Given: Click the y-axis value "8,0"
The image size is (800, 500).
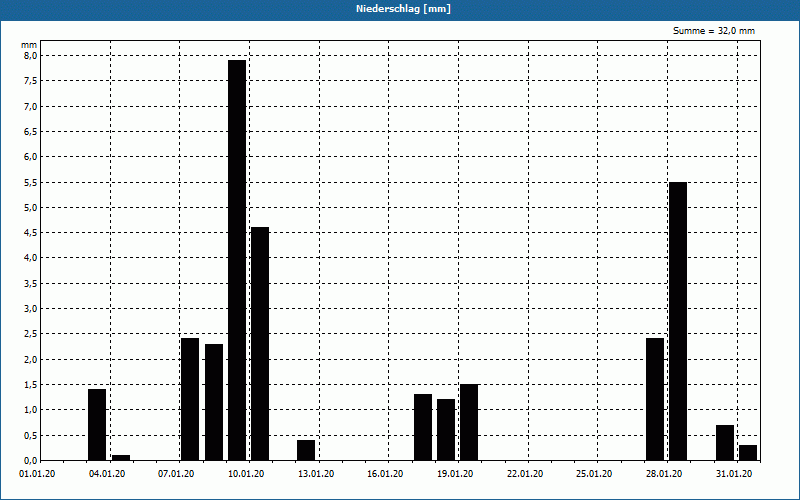Looking at the screenshot, I should pos(31,56).
